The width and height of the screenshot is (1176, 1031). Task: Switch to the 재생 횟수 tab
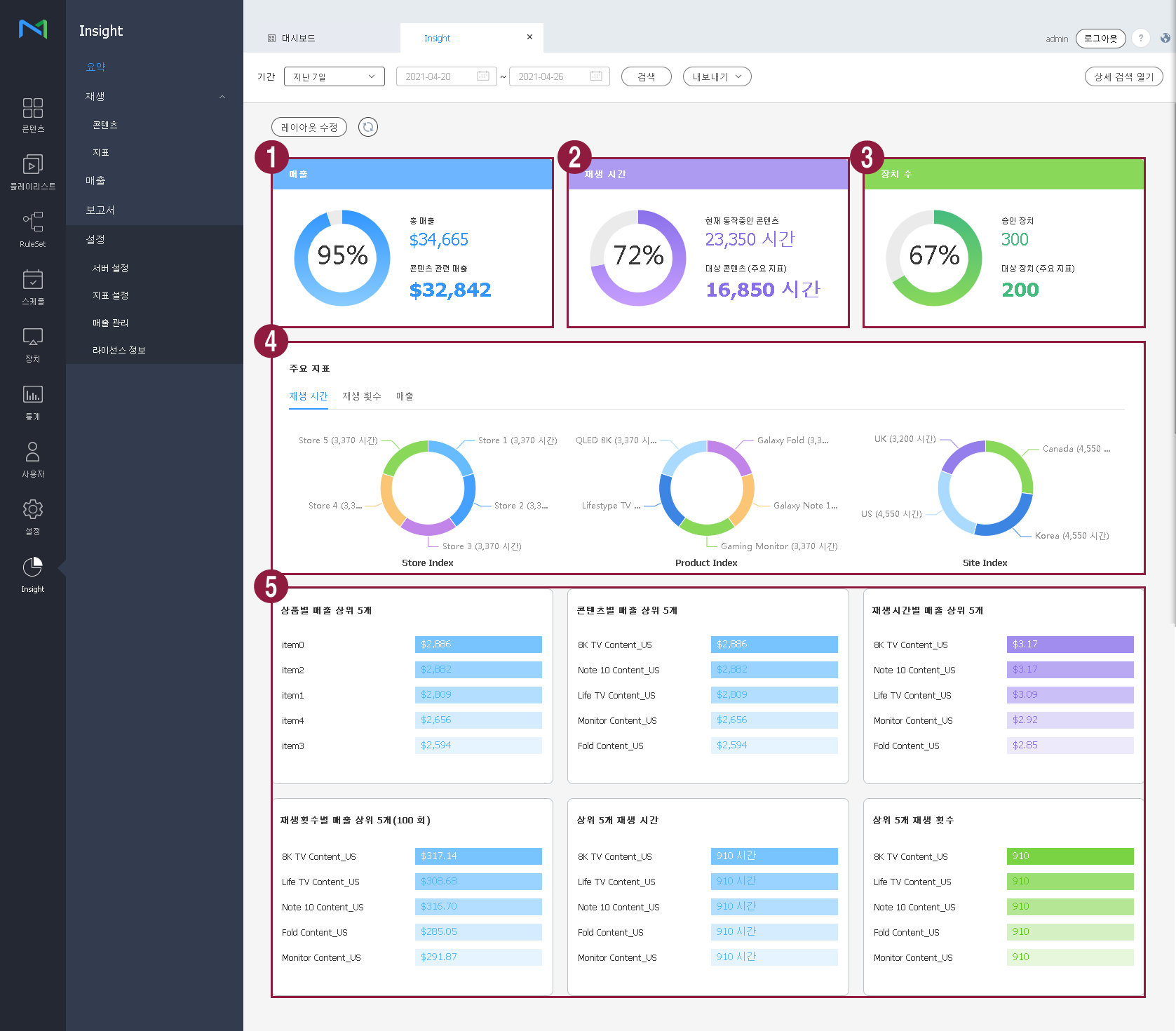(362, 396)
